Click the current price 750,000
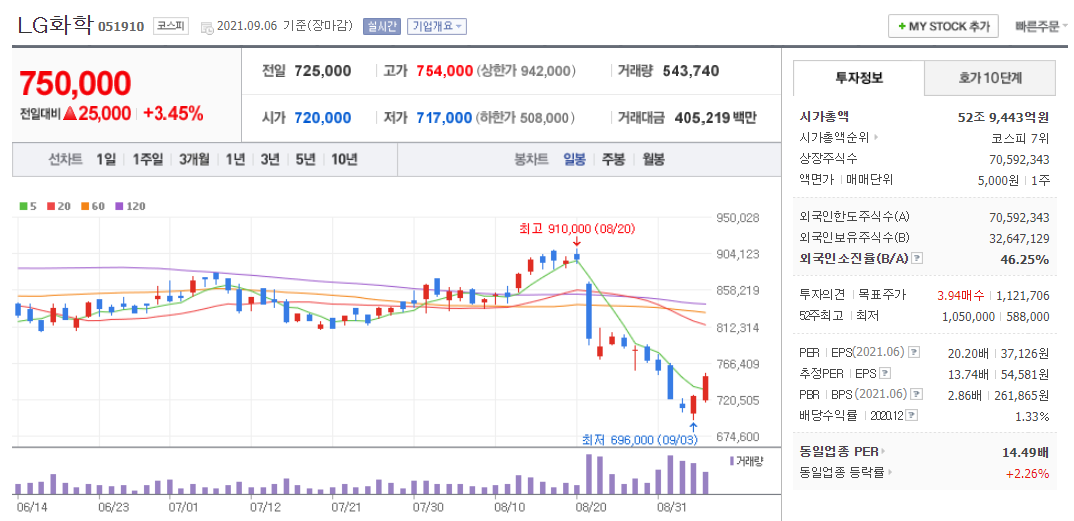1074x521 pixels. (x=75, y=84)
